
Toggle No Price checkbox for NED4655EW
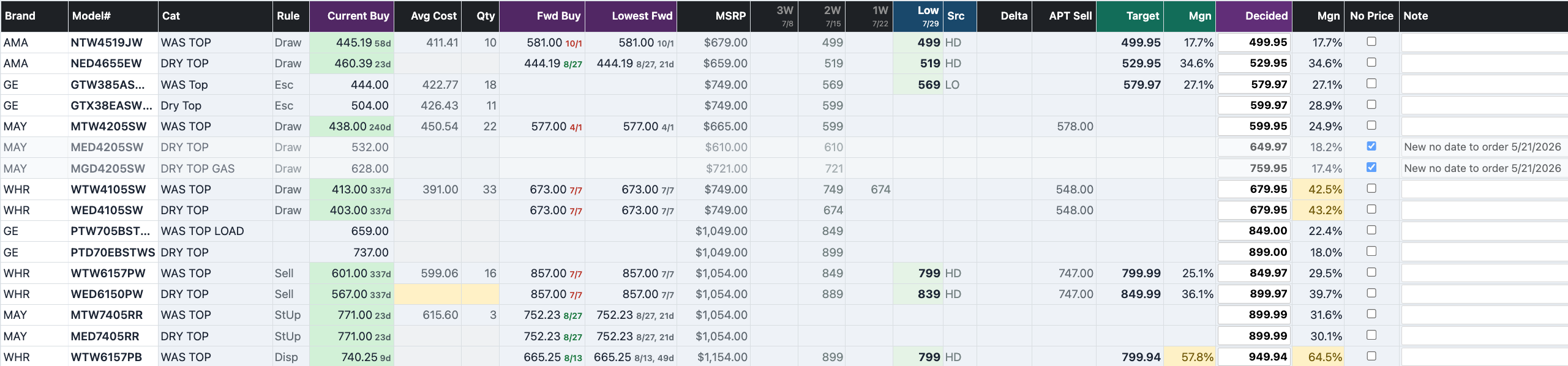(x=1371, y=62)
